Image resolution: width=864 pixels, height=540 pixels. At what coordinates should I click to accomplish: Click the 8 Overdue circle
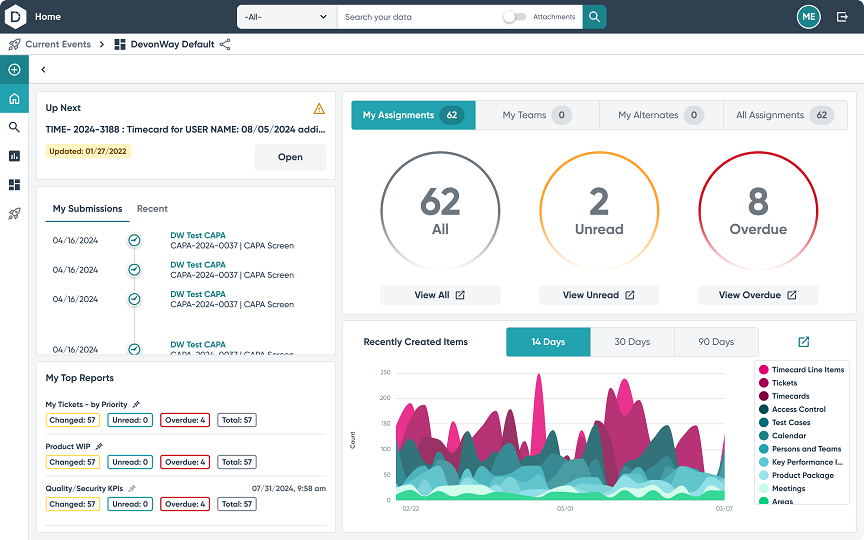758,211
